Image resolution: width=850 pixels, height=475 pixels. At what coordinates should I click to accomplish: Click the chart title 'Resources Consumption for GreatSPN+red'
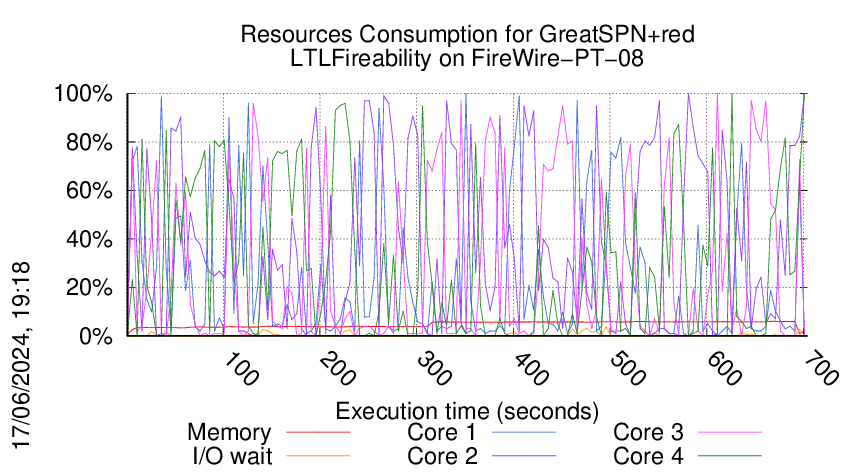point(467,34)
